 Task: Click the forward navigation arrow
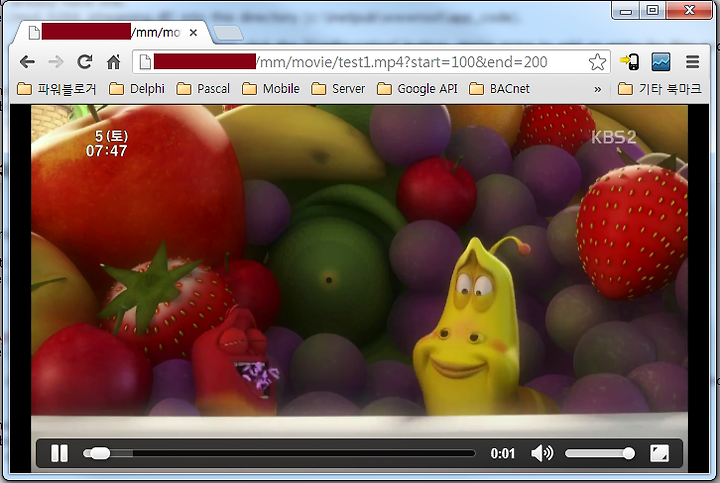56,62
